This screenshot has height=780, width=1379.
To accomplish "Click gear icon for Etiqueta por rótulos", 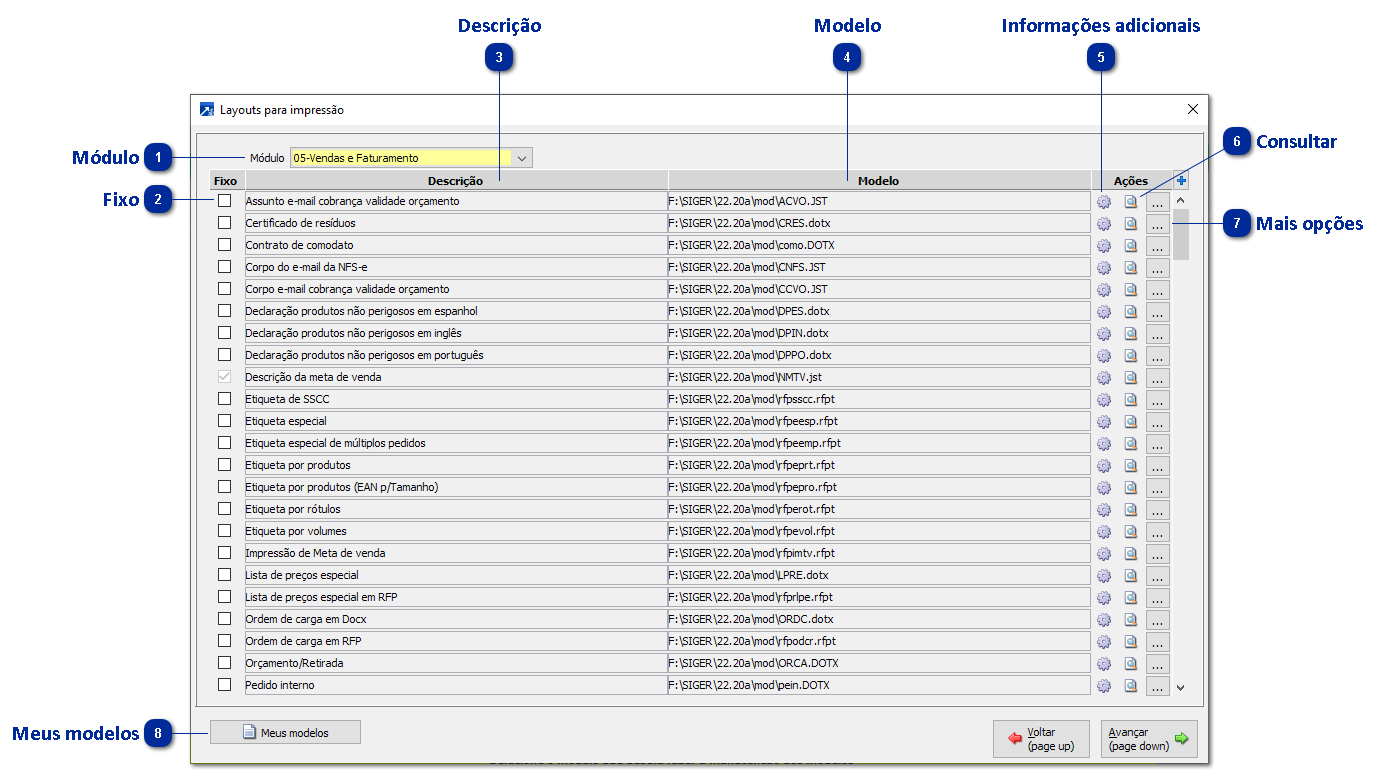I will point(1104,510).
